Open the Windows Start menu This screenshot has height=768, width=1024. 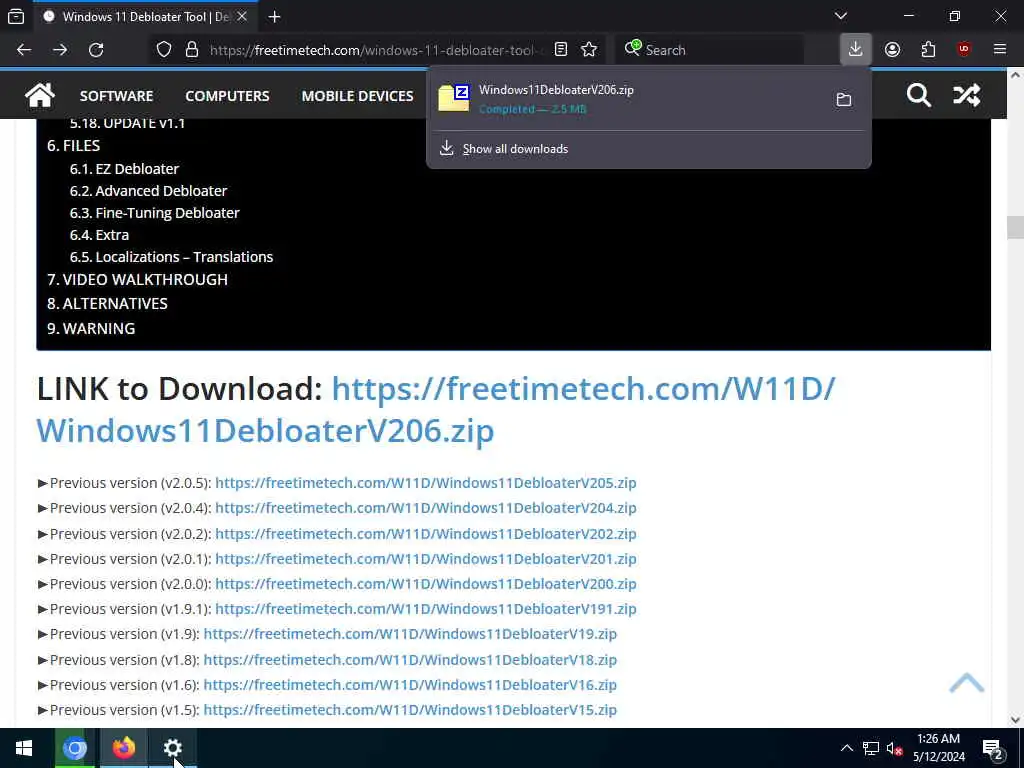24,748
